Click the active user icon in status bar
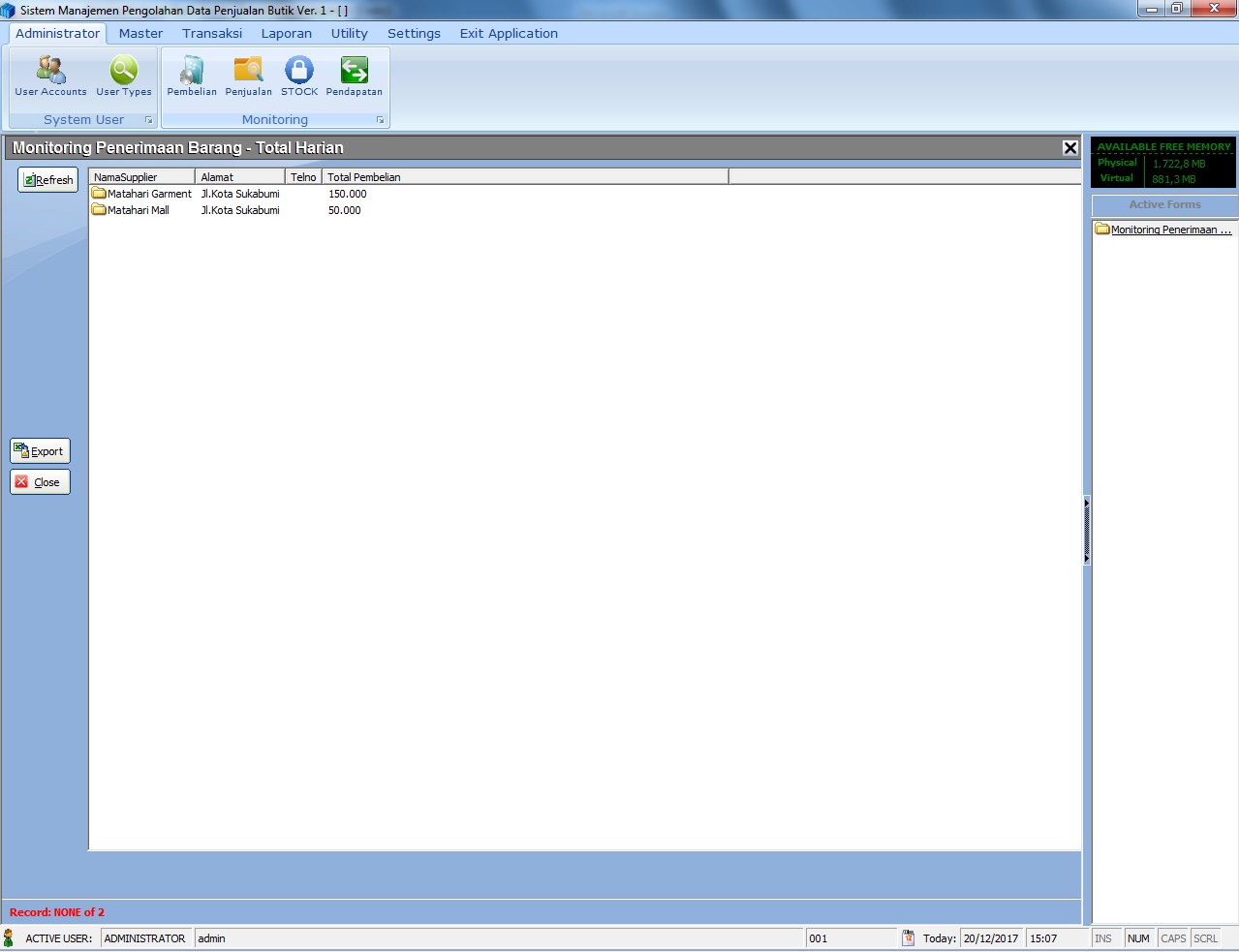This screenshot has height=952, width=1239. 10,937
